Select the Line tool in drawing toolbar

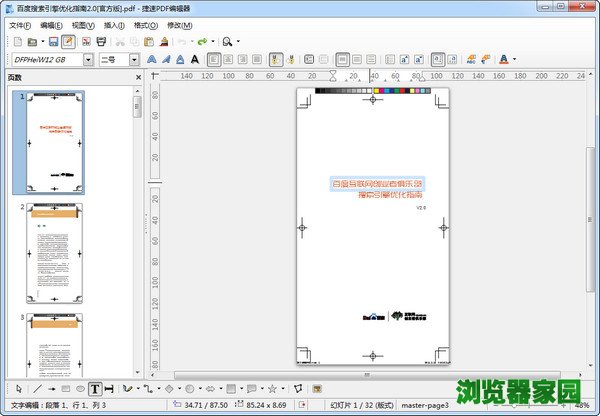pyautogui.click(x=38, y=388)
